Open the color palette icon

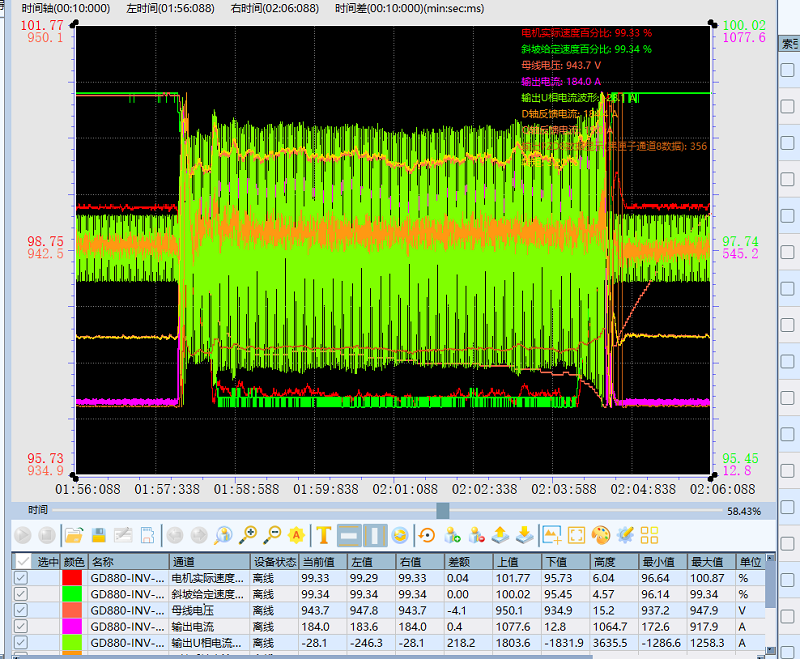(x=601, y=535)
